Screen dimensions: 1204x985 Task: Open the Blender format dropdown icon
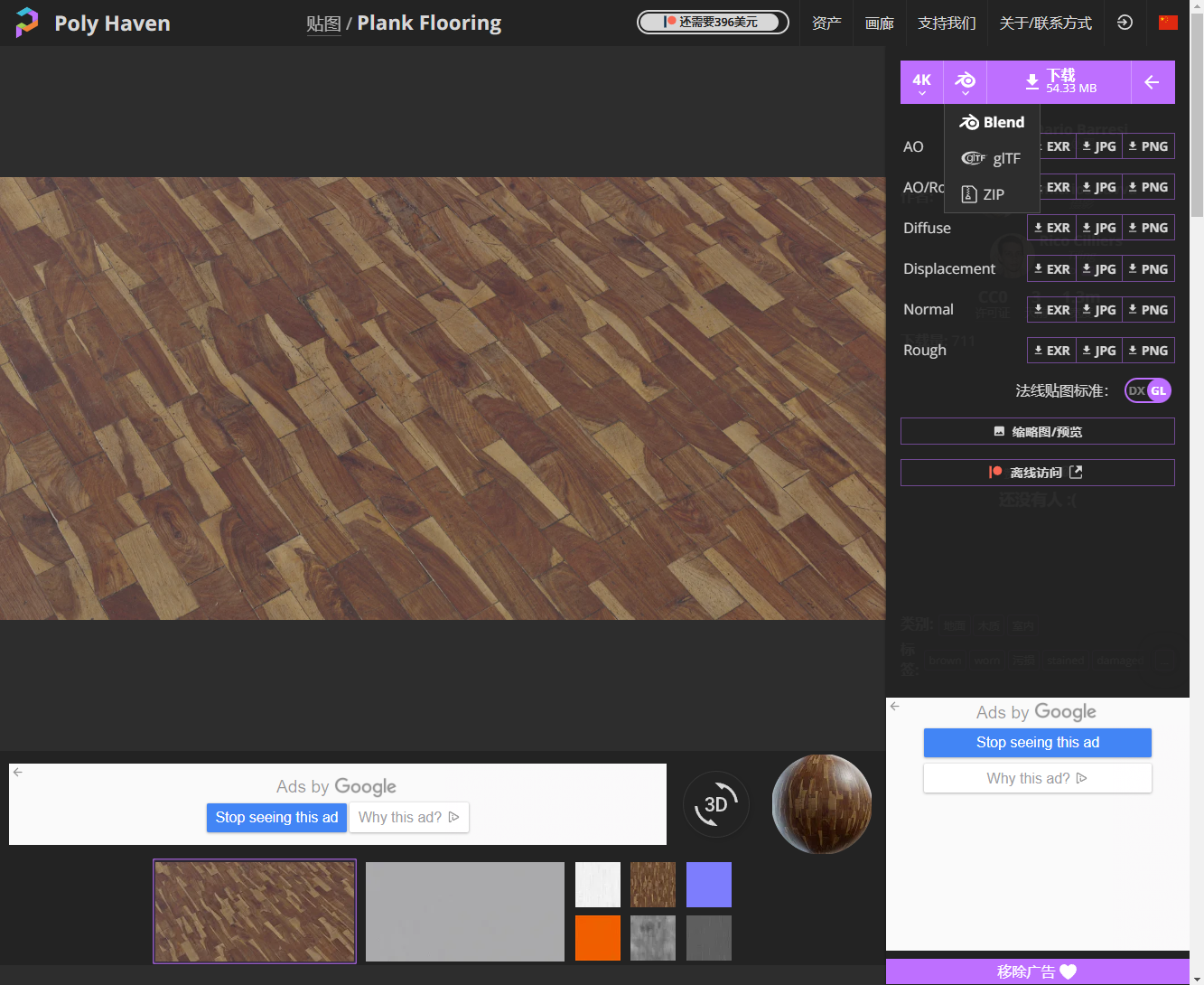coord(966,82)
